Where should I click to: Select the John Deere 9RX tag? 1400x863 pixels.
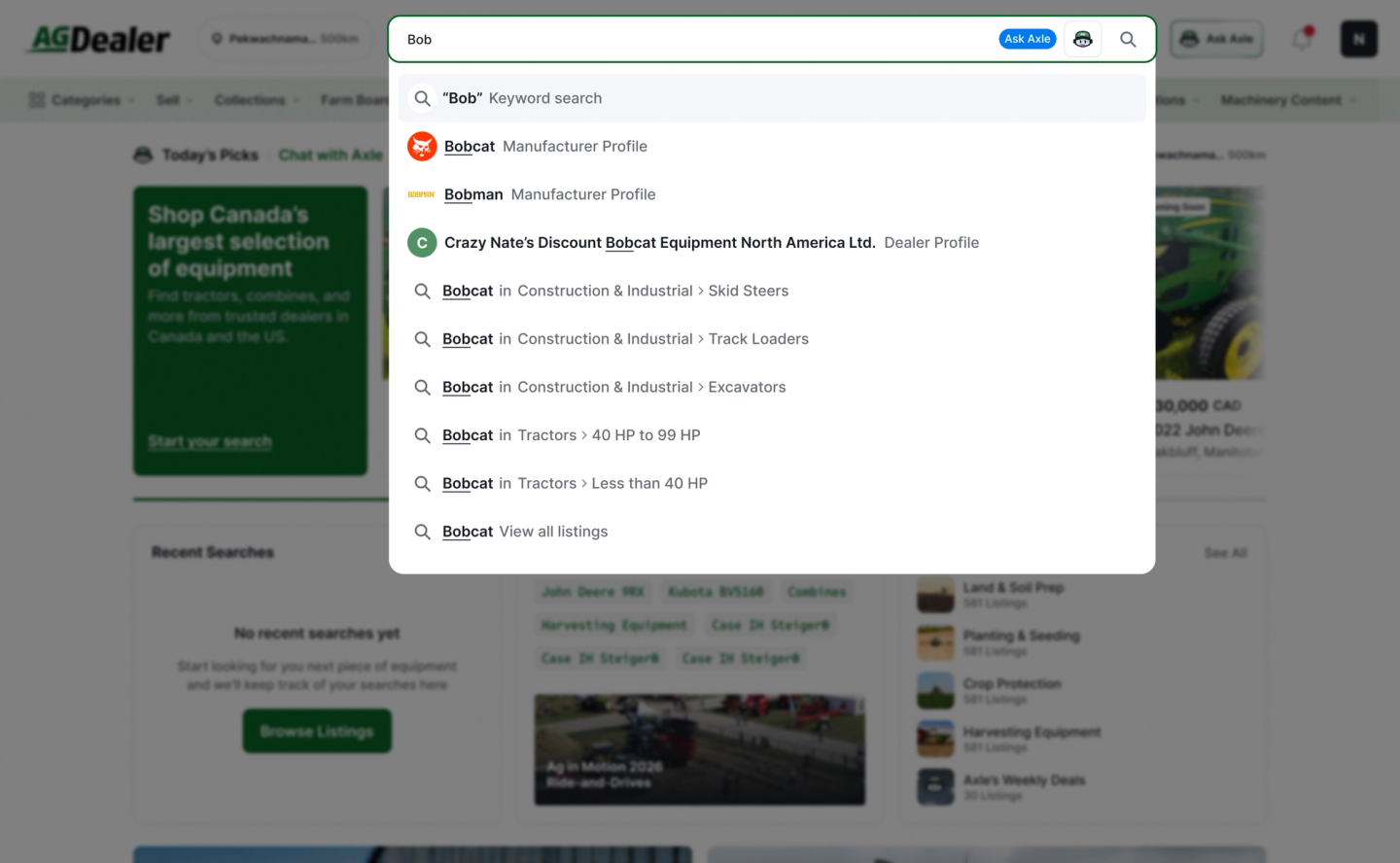tap(593, 592)
